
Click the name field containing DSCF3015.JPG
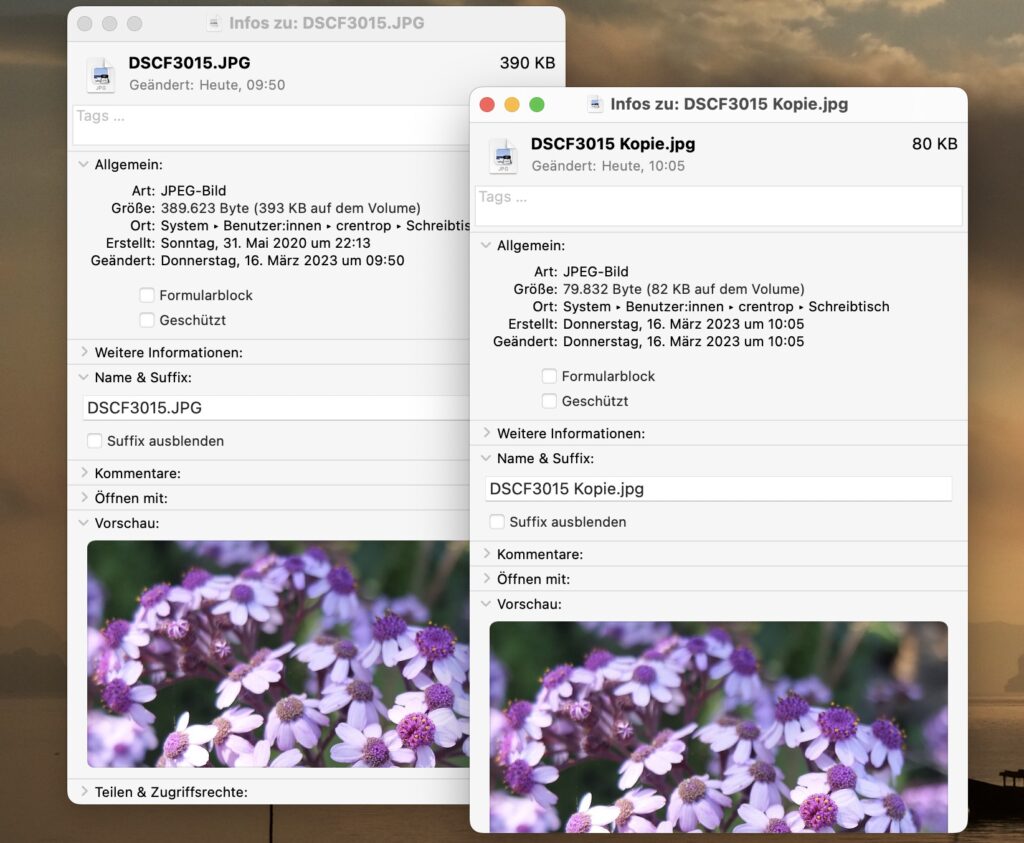pos(276,408)
